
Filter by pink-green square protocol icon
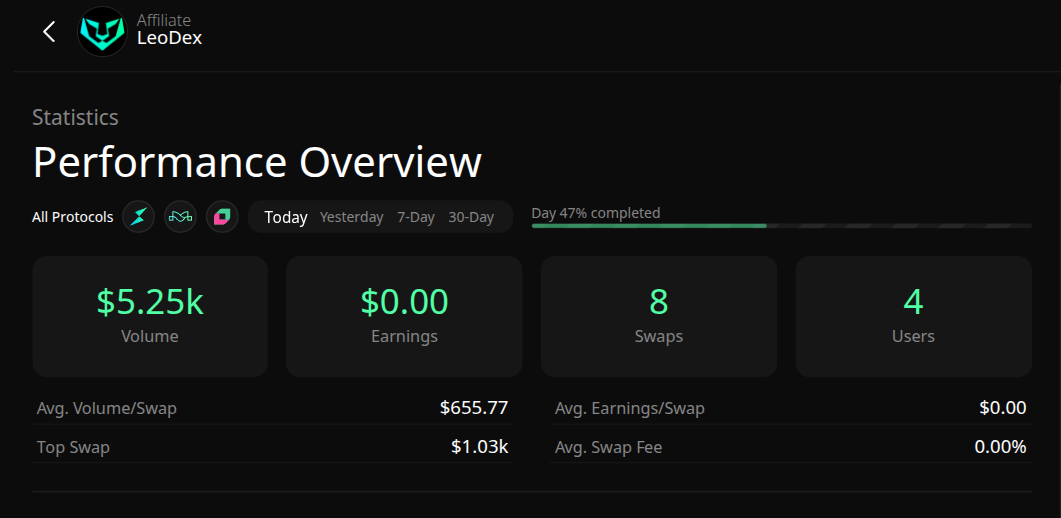[222, 217]
